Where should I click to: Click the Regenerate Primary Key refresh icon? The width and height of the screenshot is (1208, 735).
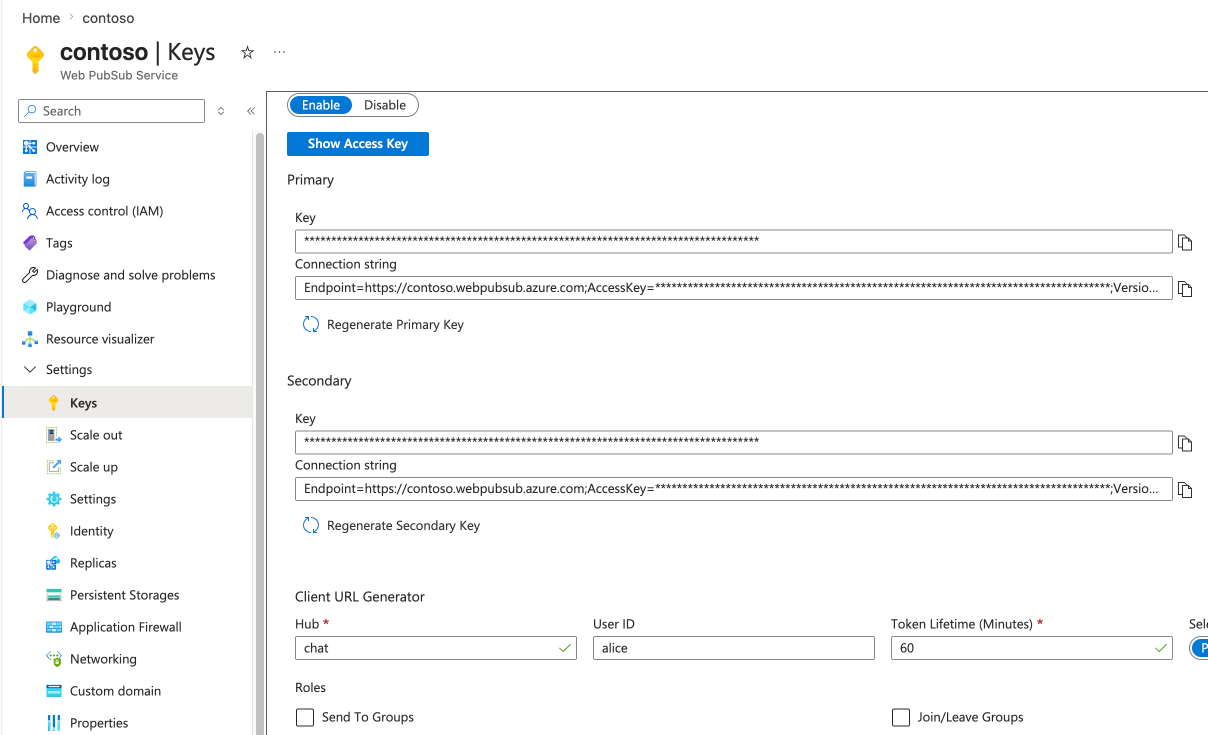(311, 324)
